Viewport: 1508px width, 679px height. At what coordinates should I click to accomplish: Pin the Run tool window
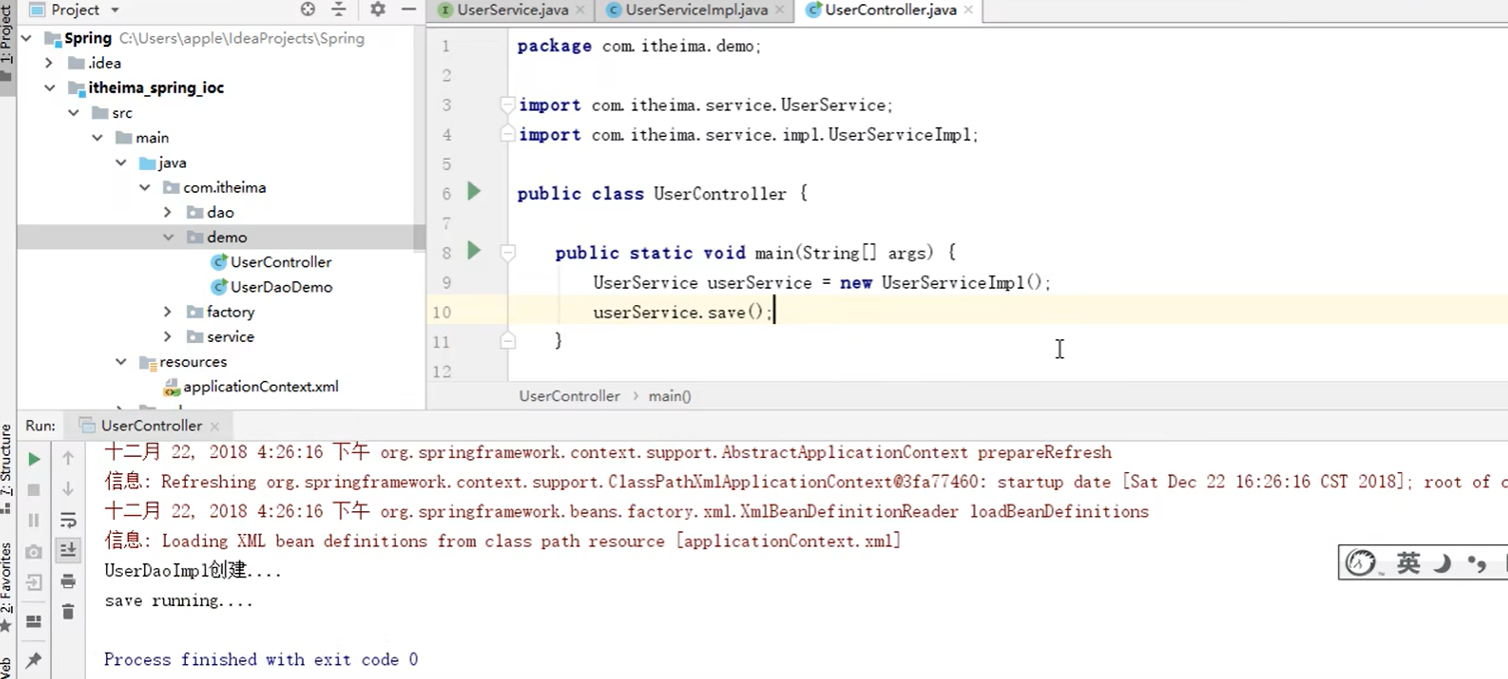coord(33,657)
